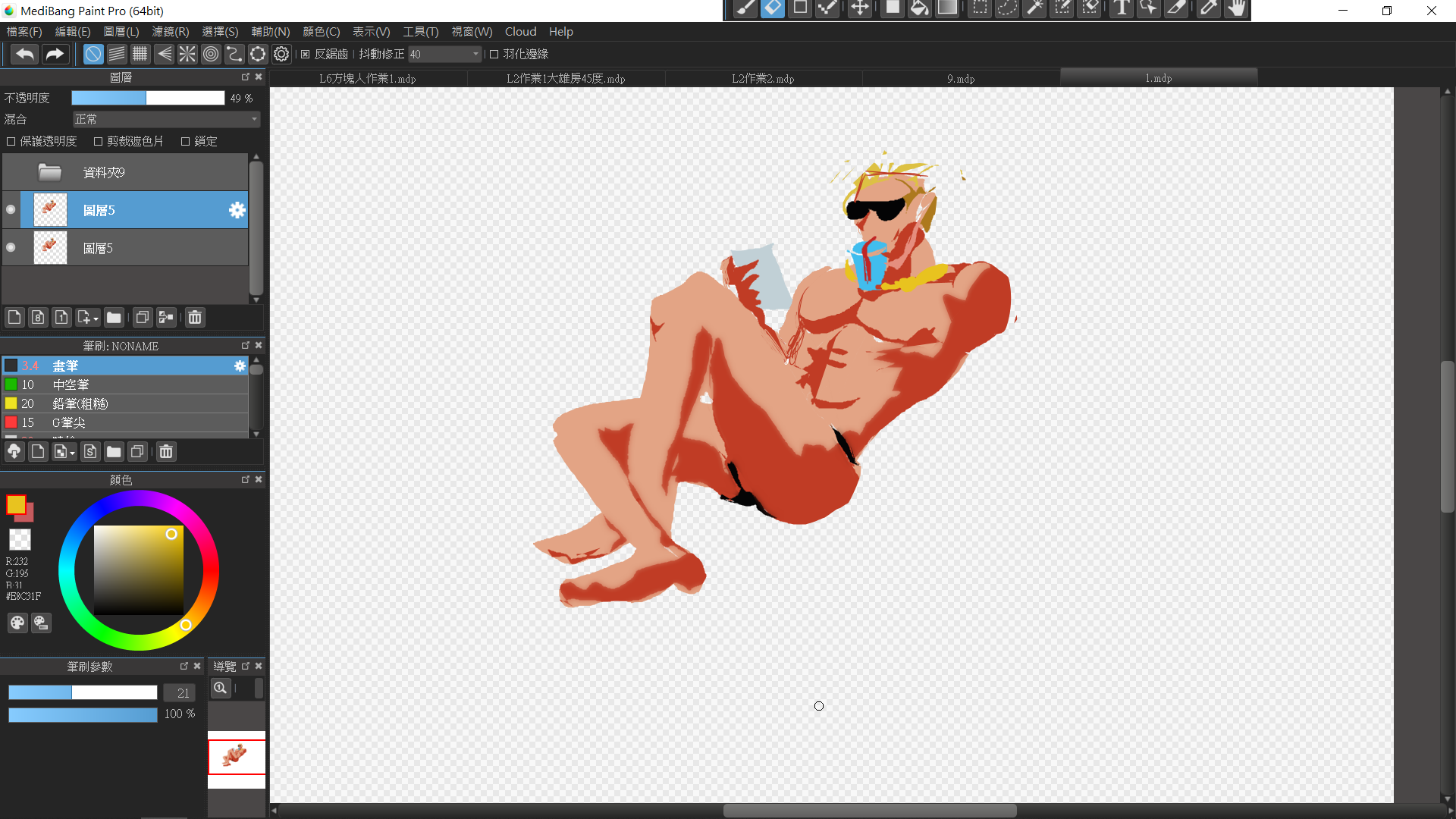Click the Undo arrow
The image size is (1456, 819).
(25, 54)
